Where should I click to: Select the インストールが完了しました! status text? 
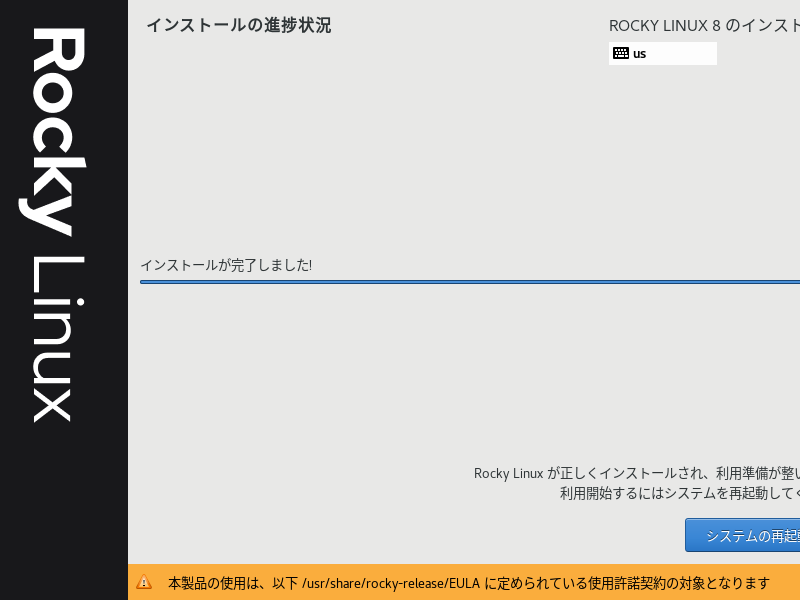click(226, 265)
